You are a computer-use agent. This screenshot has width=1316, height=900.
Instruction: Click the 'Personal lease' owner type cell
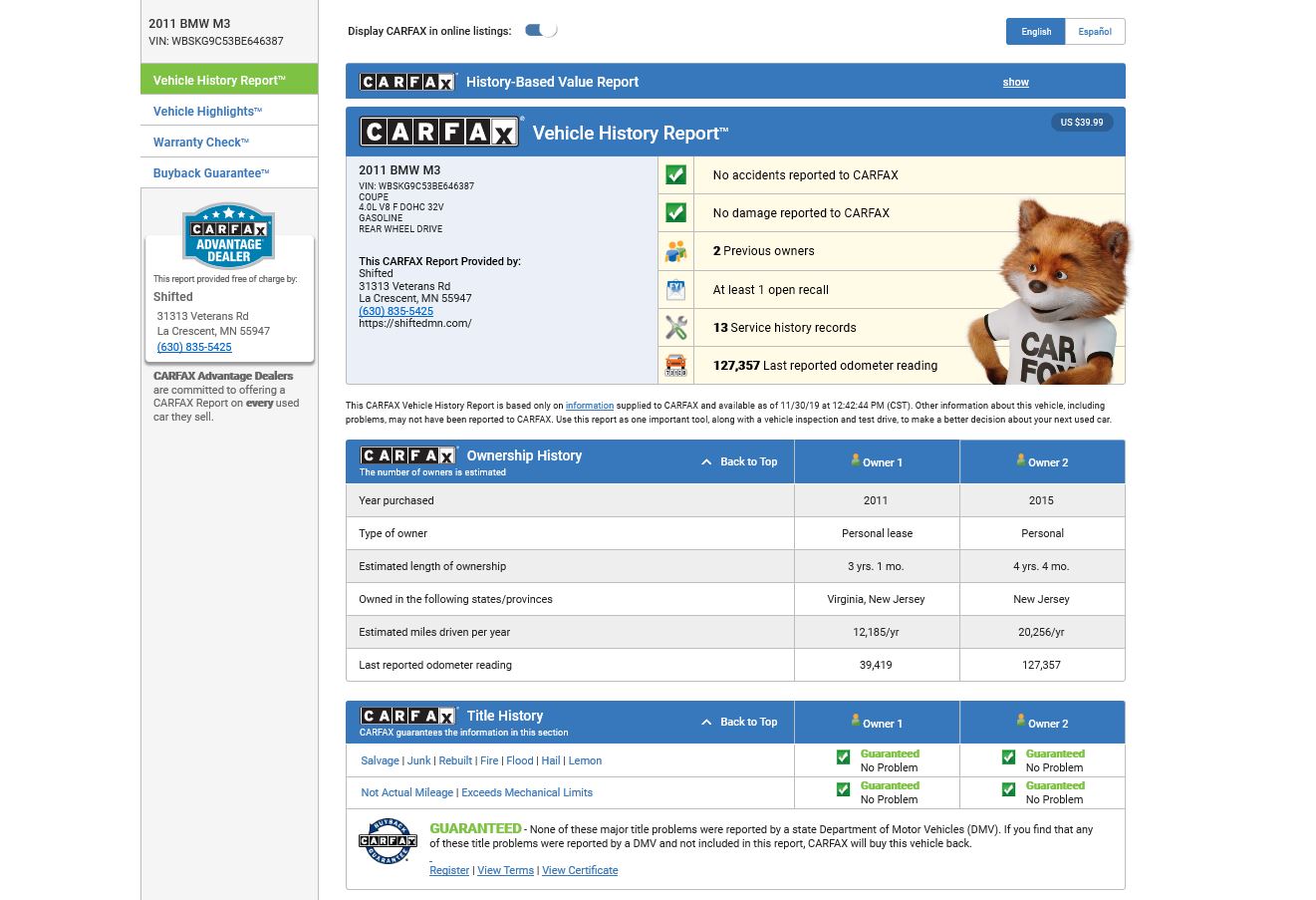[x=877, y=533]
